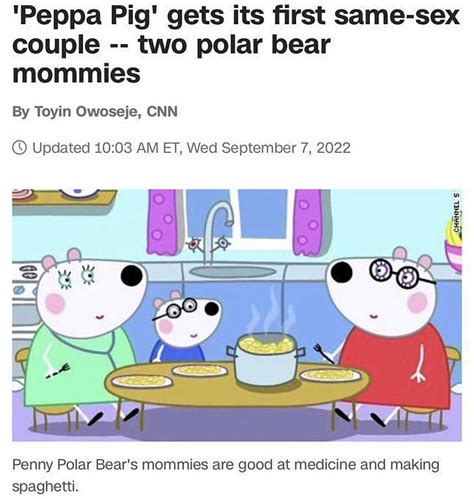Click the fork held by green-dress bear
The width and height of the screenshot is (474, 499).
[57, 370]
